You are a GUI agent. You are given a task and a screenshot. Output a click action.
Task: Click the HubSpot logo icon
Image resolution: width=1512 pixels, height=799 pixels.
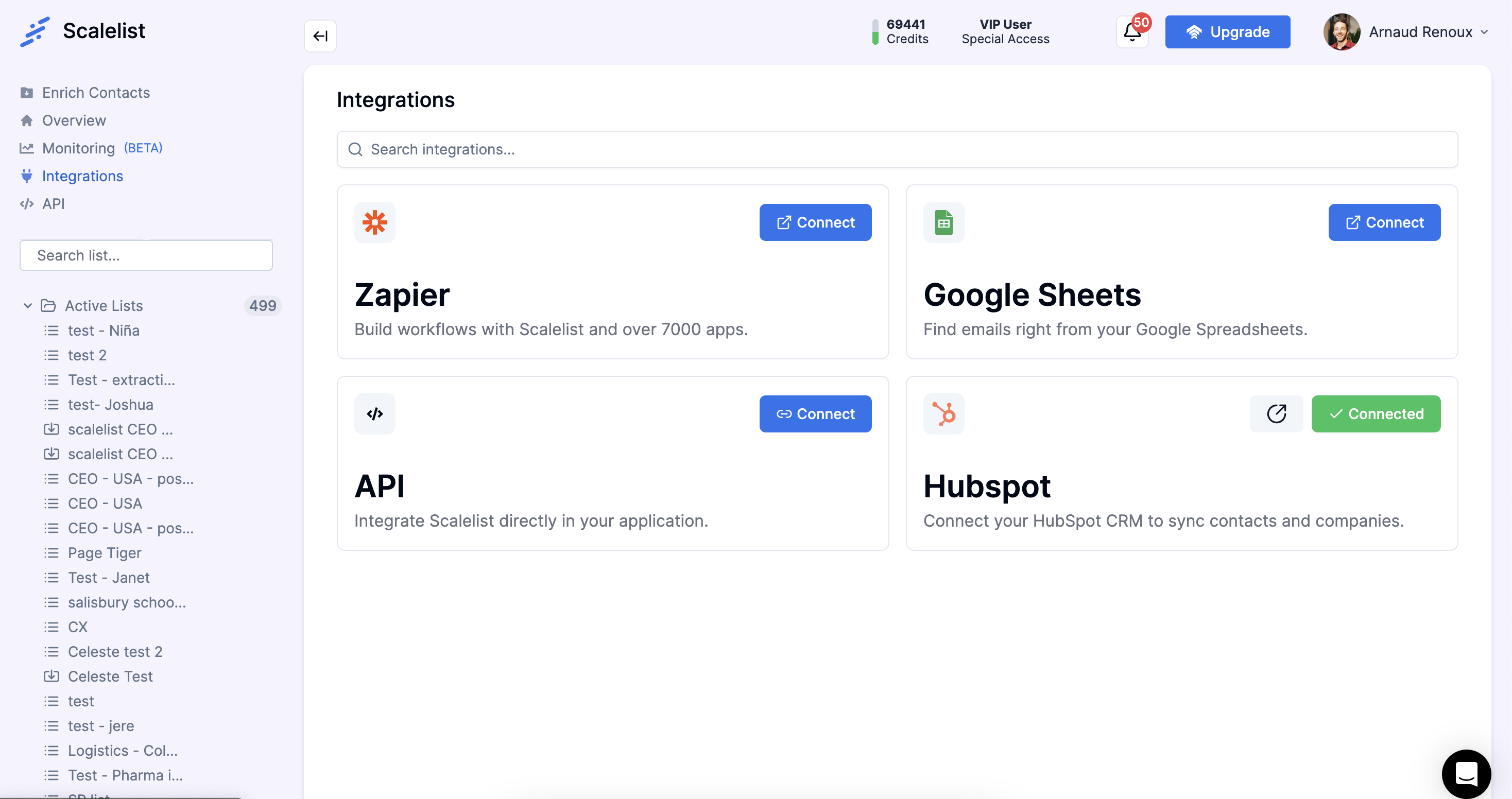[943, 413]
